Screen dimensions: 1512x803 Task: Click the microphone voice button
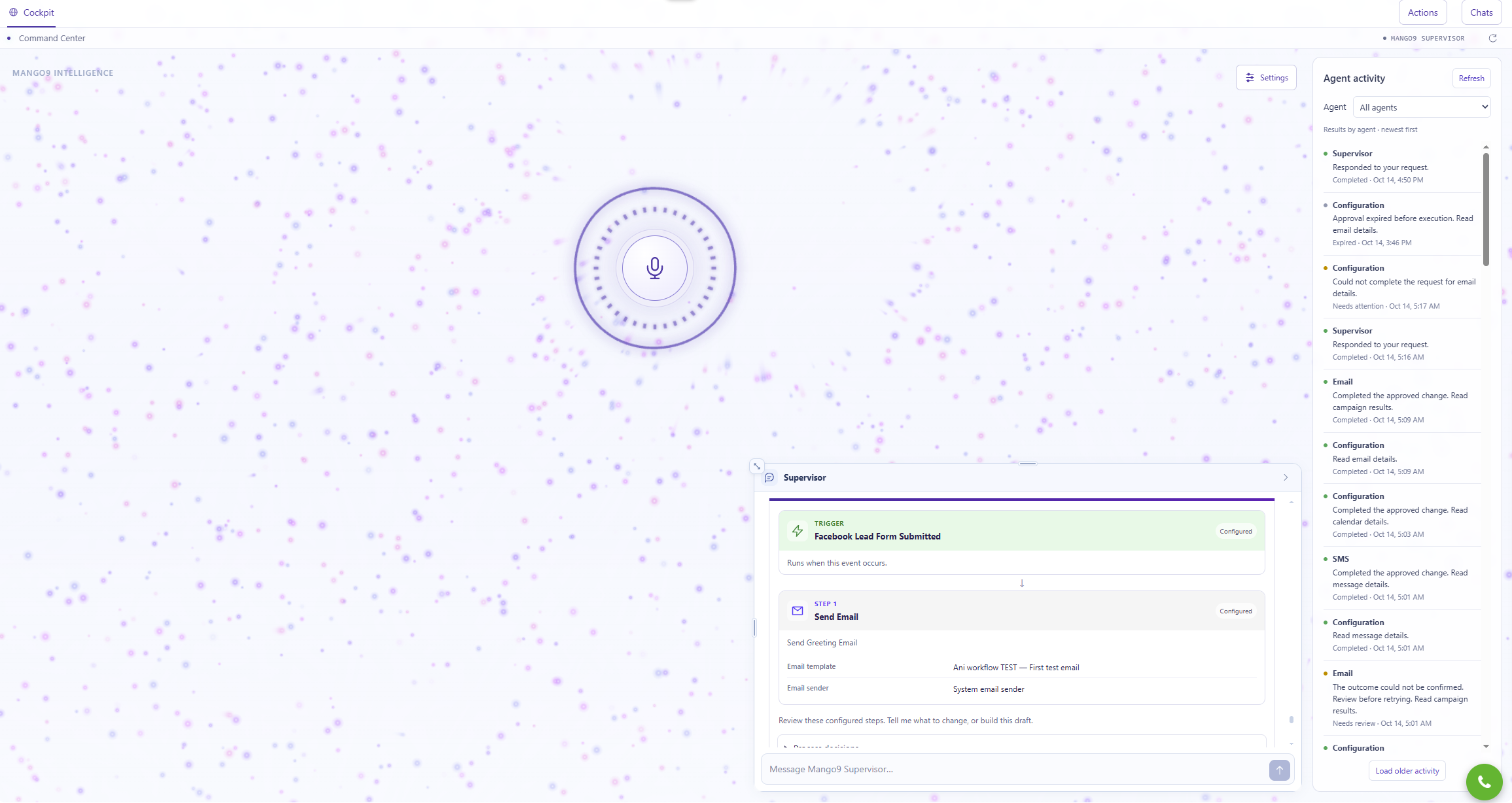point(655,268)
